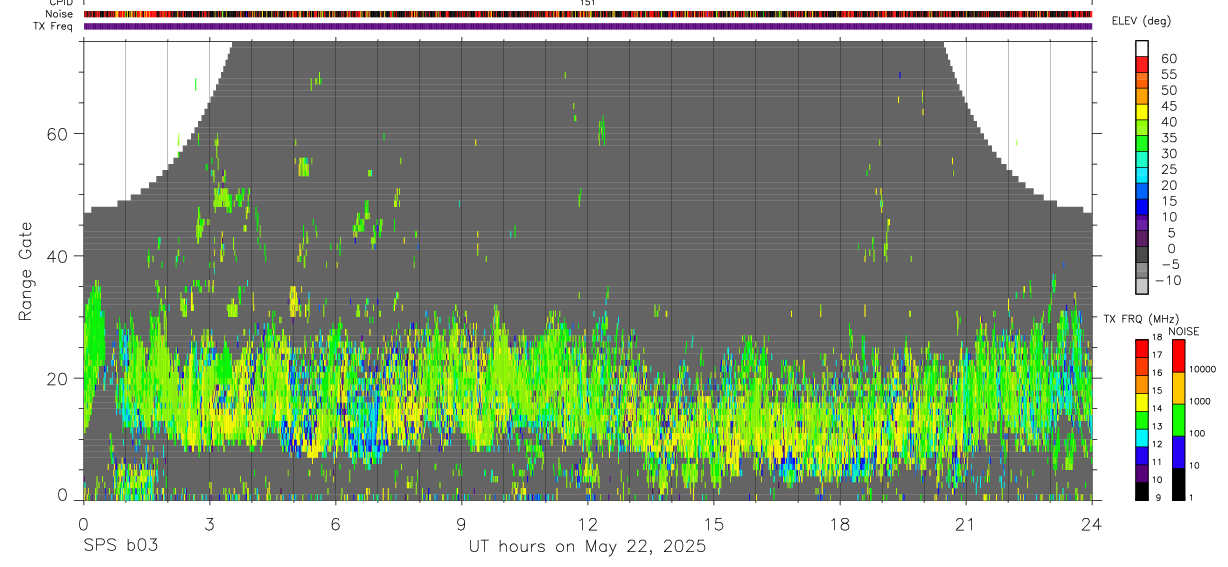The image size is (1228, 567).
Task: Click the 'ELEV (deg)' legend title
Action: coord(1141,21)
